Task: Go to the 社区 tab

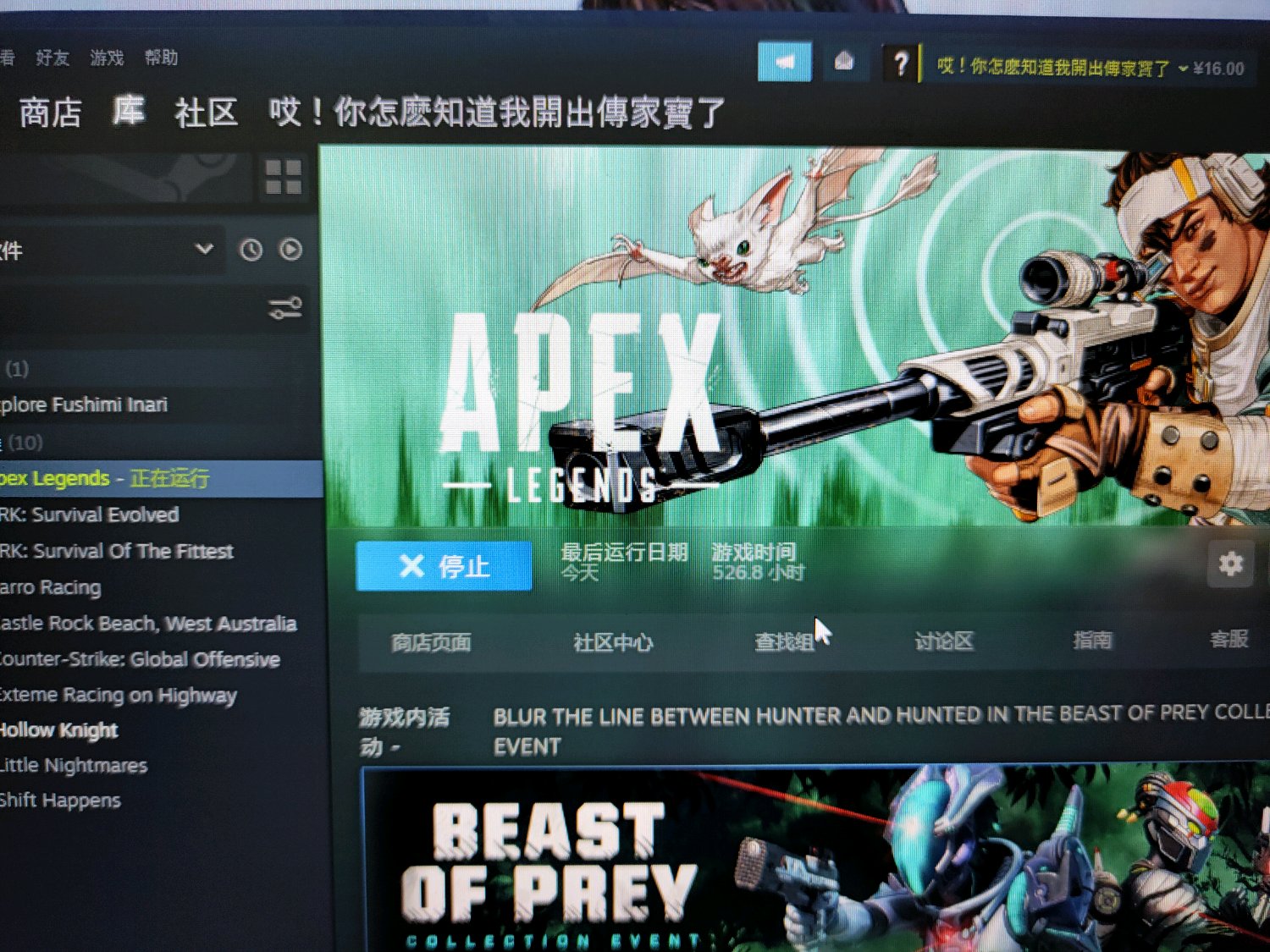Action: pyautogui.click(x=206, y=113)
